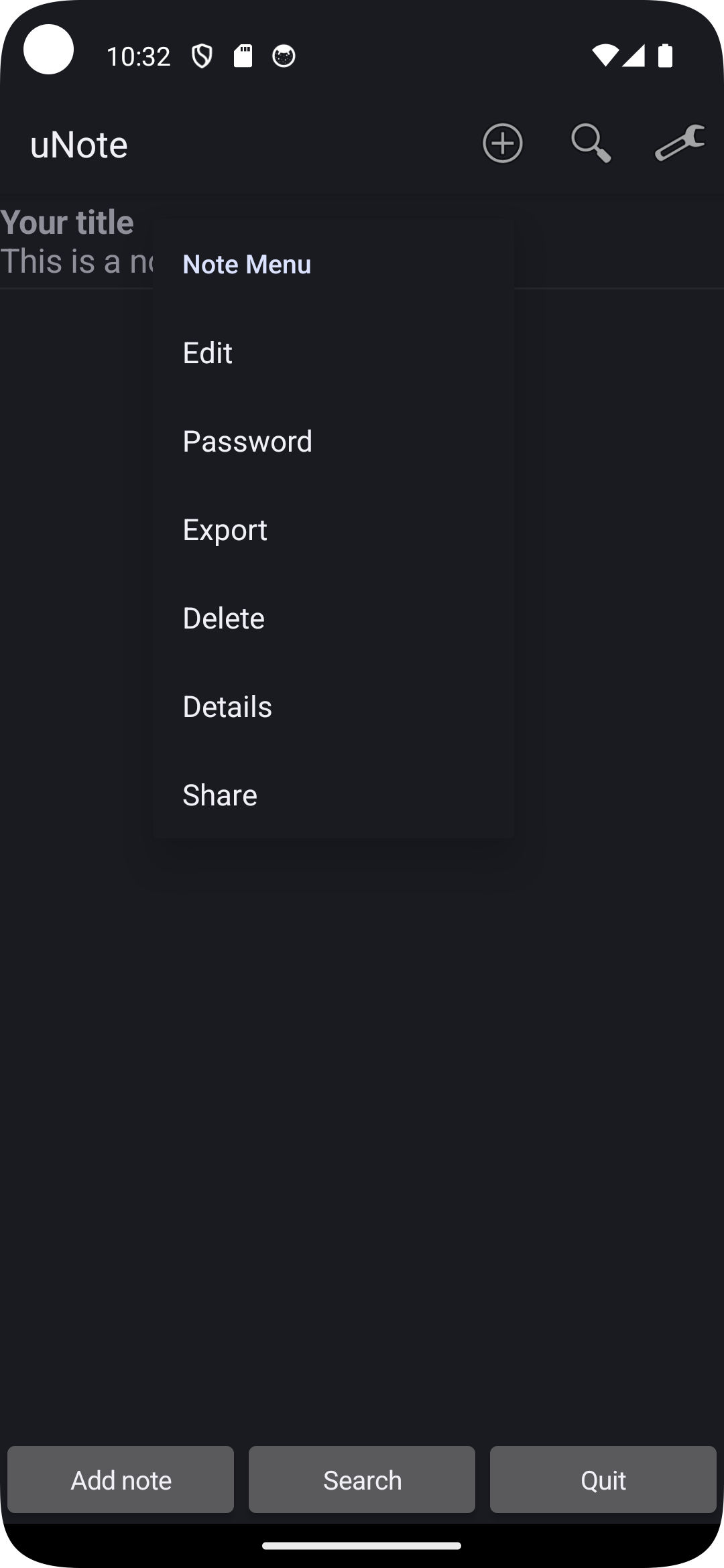Tap the cat face notification icon
This screenshot has height=1568, width=724.
coord(284,56)
